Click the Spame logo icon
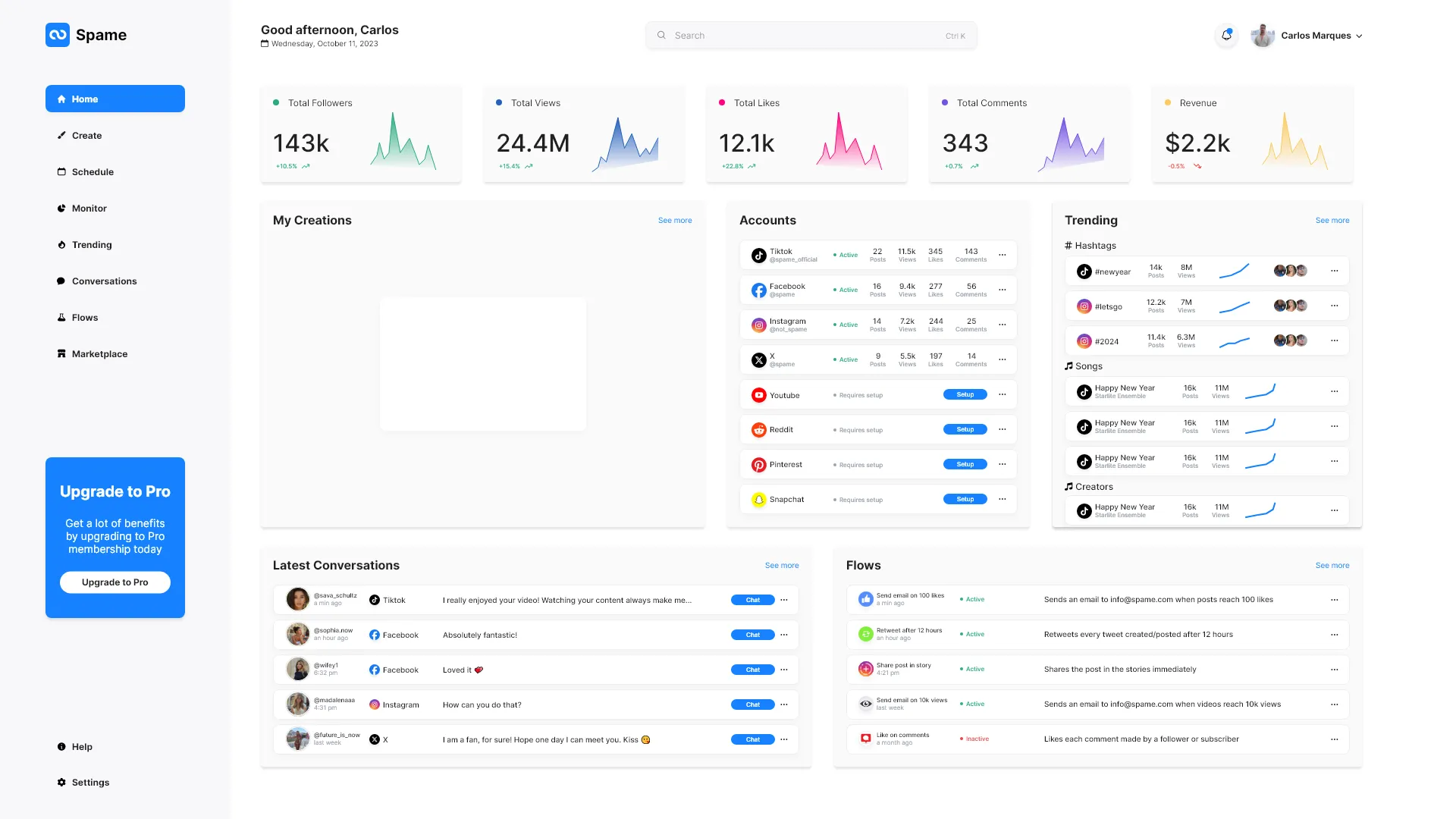The image size is (1456, 819). 58,35
